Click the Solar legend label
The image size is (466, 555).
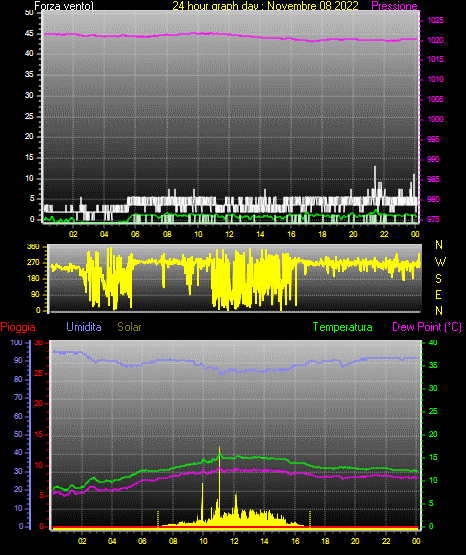(x=130, y=327)
